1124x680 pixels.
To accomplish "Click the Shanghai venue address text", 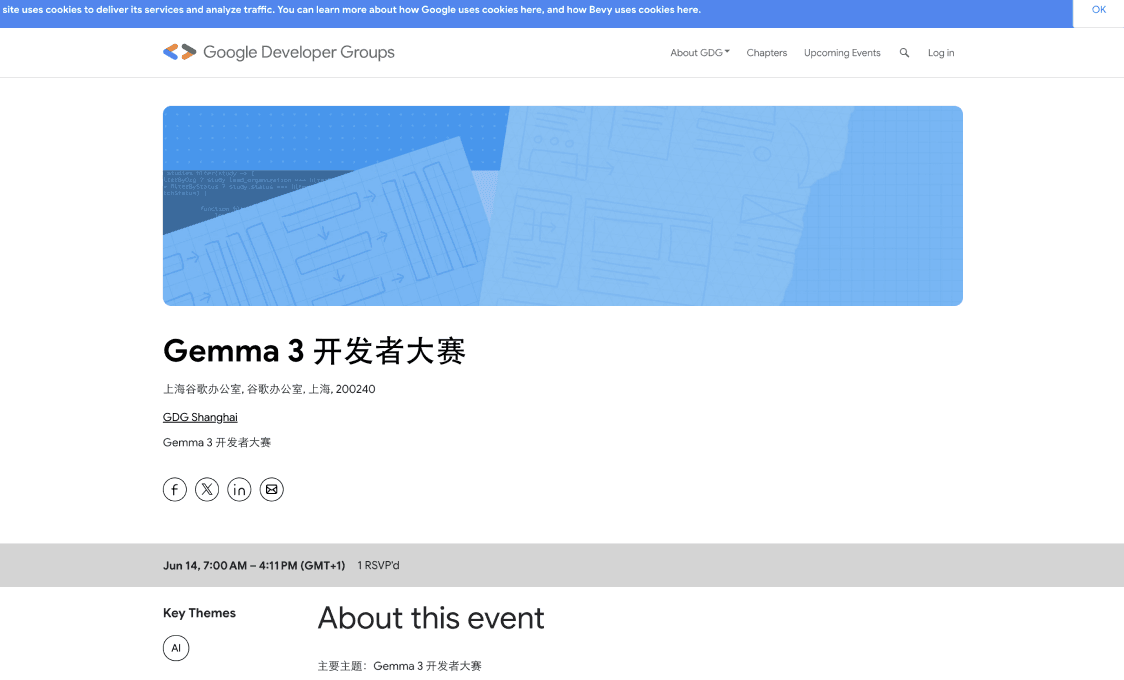I will 269,389.
